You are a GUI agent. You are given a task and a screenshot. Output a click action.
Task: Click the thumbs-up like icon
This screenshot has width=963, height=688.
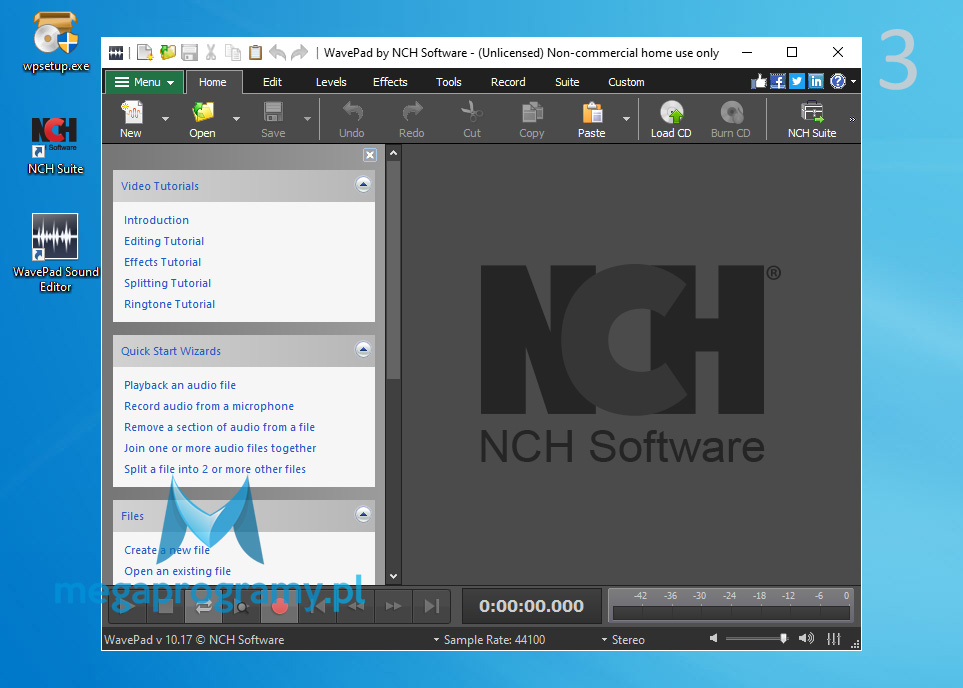(x=759, y=81)
